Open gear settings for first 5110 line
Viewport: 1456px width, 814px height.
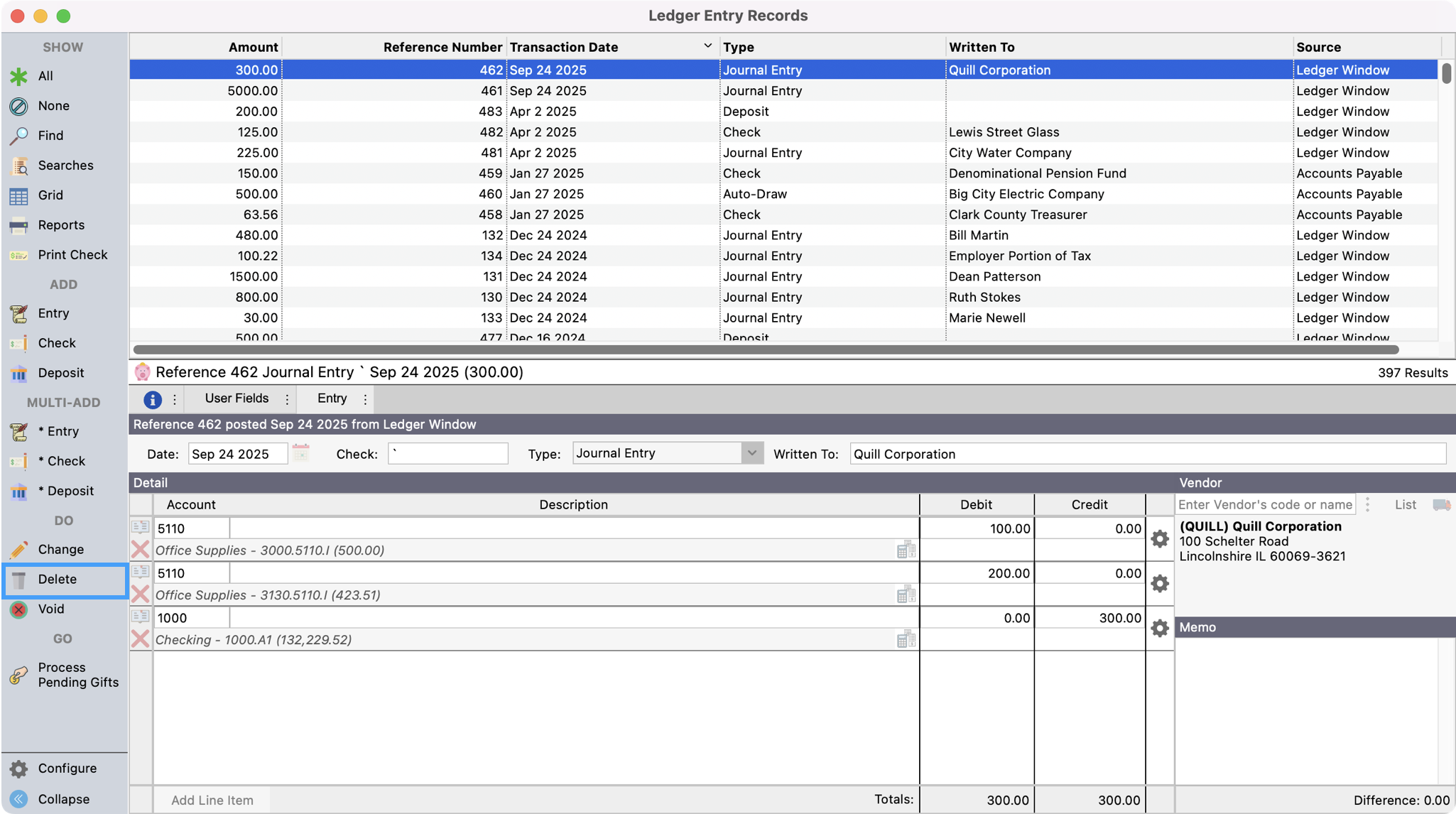tap(1159, 538)
